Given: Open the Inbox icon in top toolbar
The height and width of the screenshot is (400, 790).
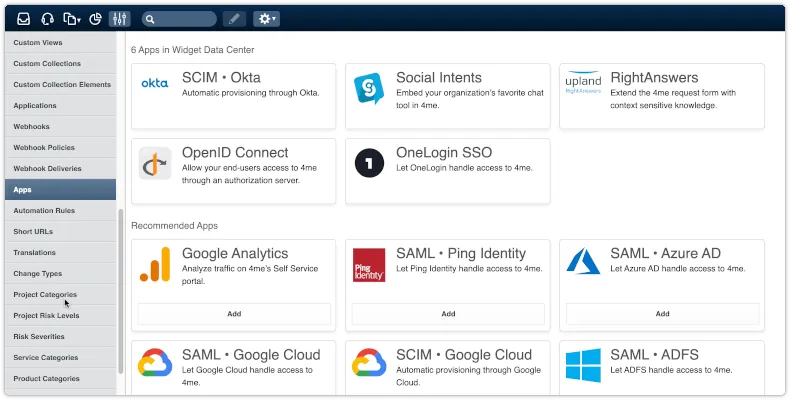Looking at the screenshot, I should pos(24,19).
